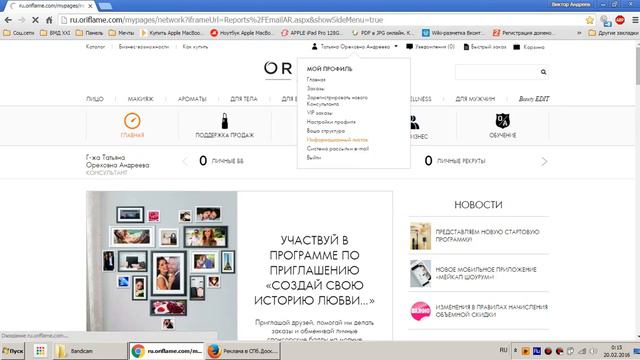Image resolution: width=640 pixels, height=360 pixels.
Task: Open the Купить Apple MacBoo... bookmark
Action: [x=171, y=33]
